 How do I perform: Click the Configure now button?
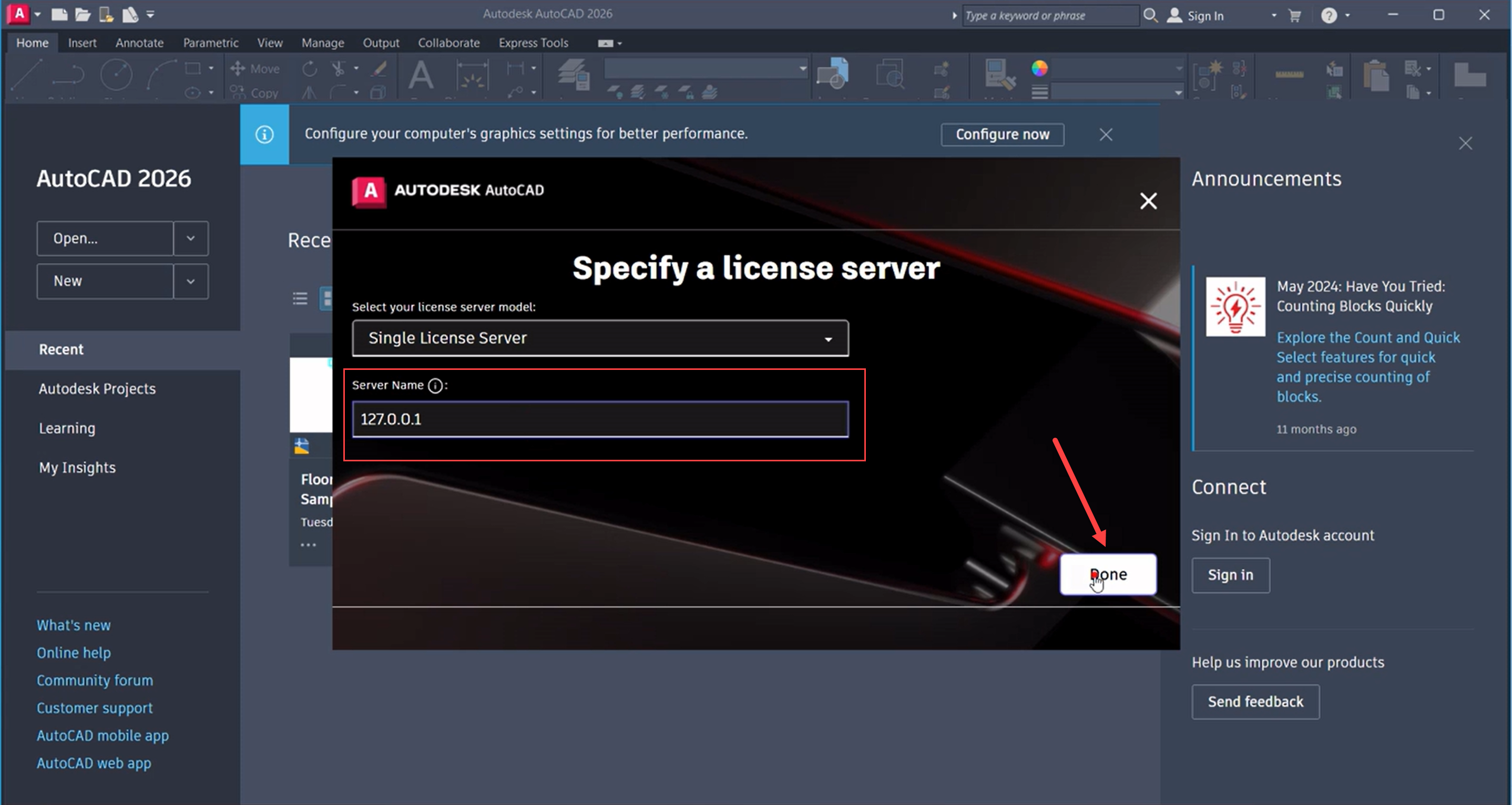tap(1002, 135)
